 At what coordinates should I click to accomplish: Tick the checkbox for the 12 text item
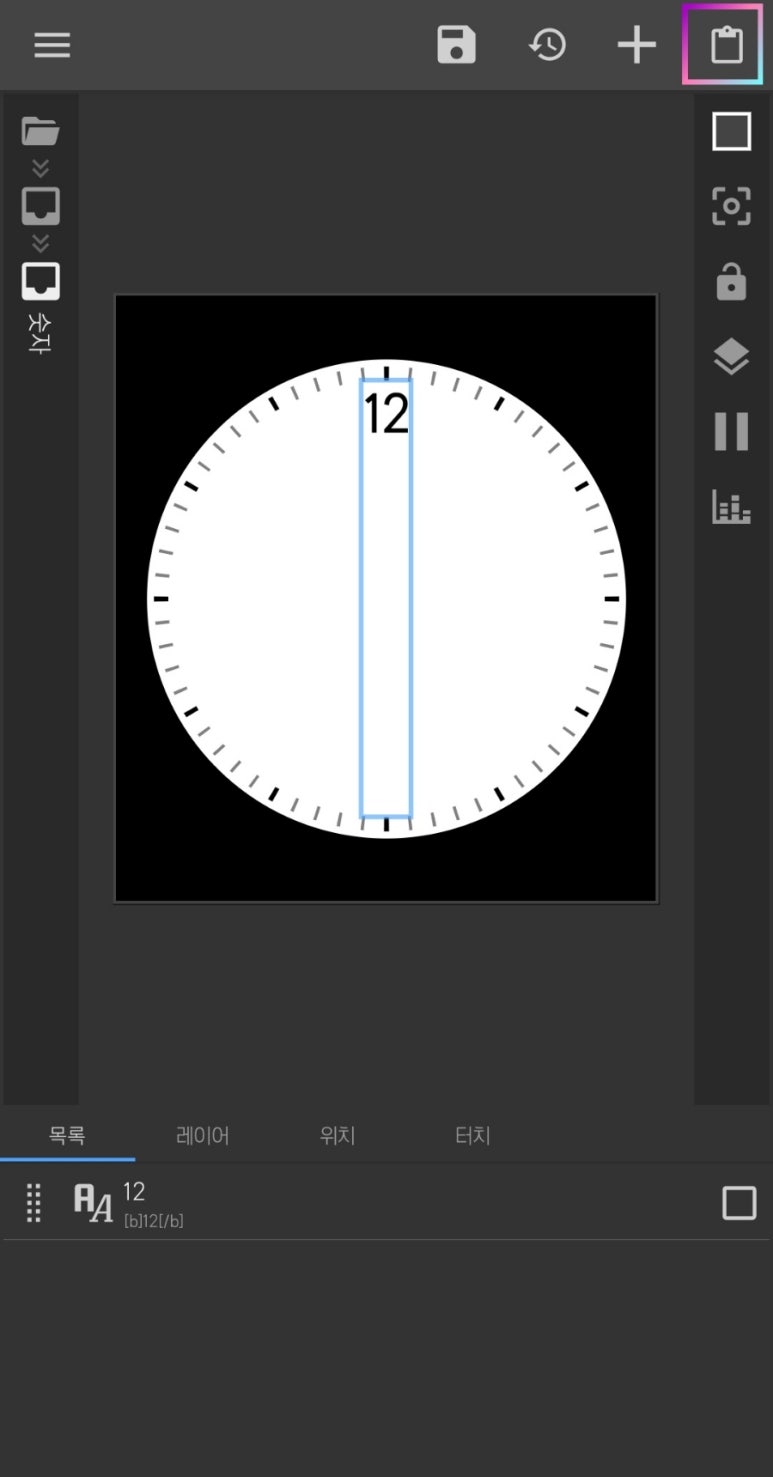(739, 1203)
